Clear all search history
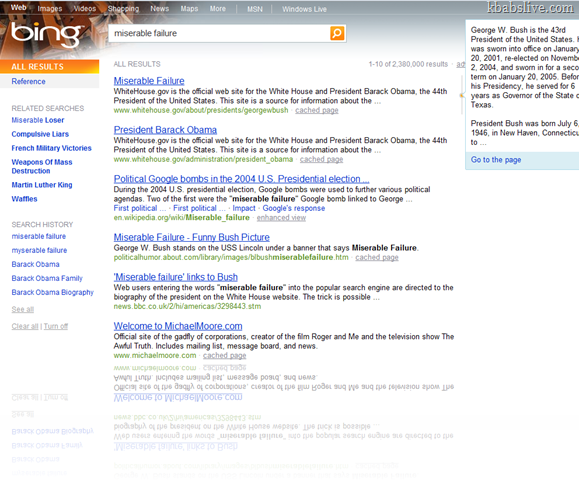This screenshot has height=482, width=579. 25,326
